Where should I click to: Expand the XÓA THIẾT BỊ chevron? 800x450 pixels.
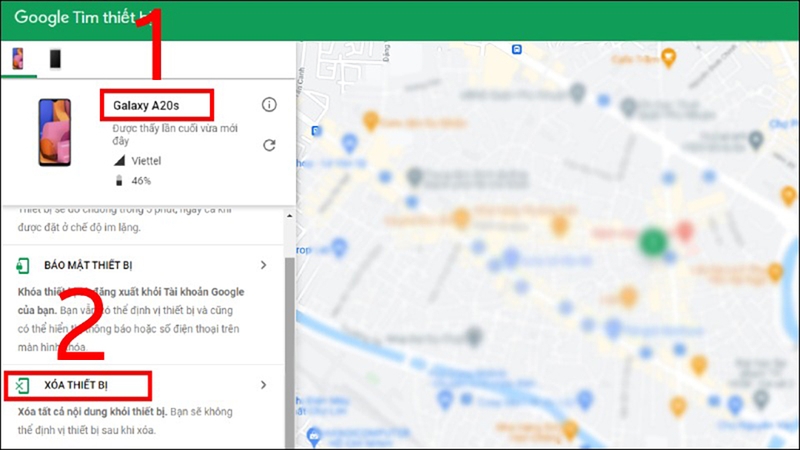(263, 385)
